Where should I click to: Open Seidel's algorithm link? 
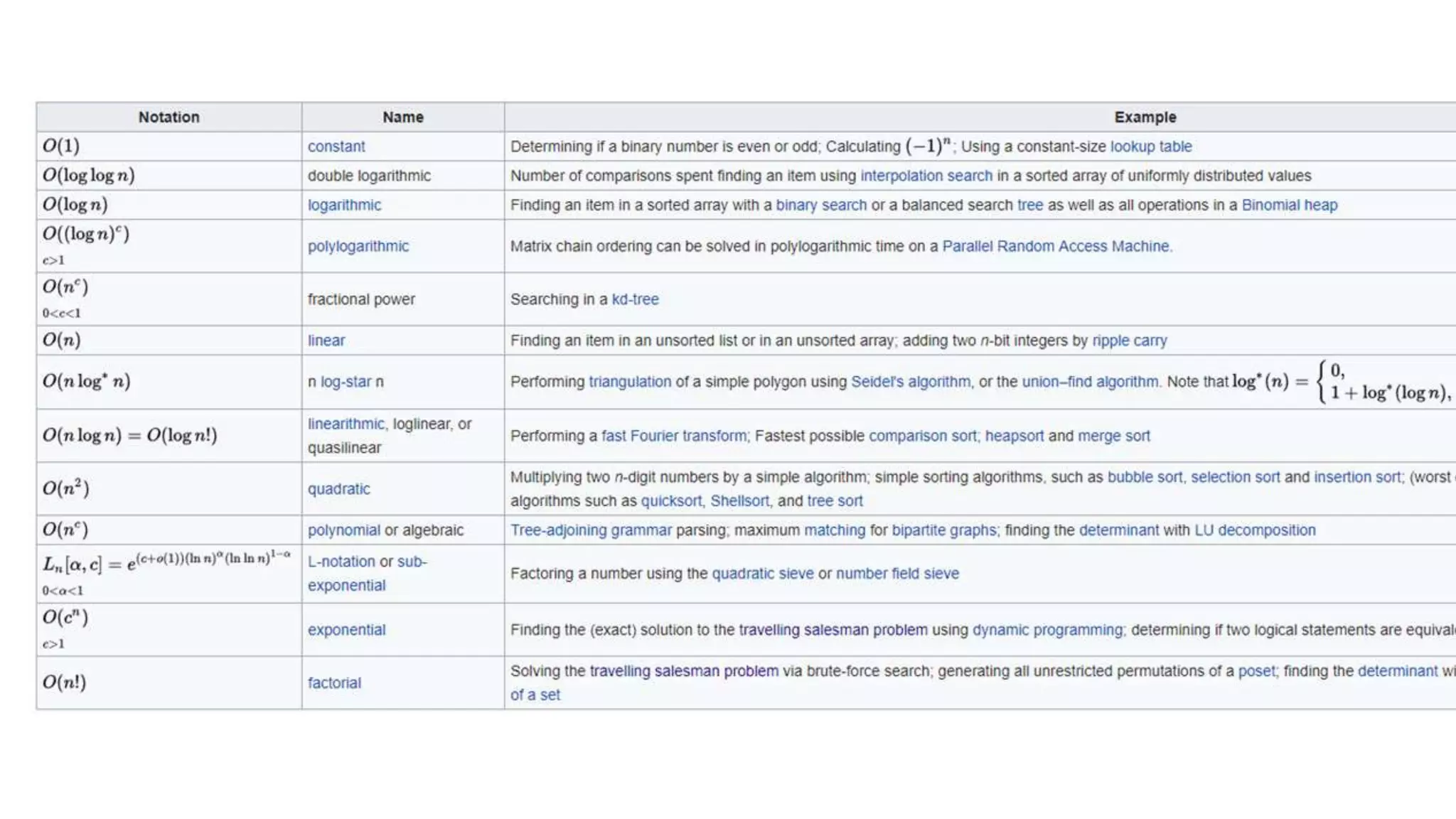click(x=910, y=382)
